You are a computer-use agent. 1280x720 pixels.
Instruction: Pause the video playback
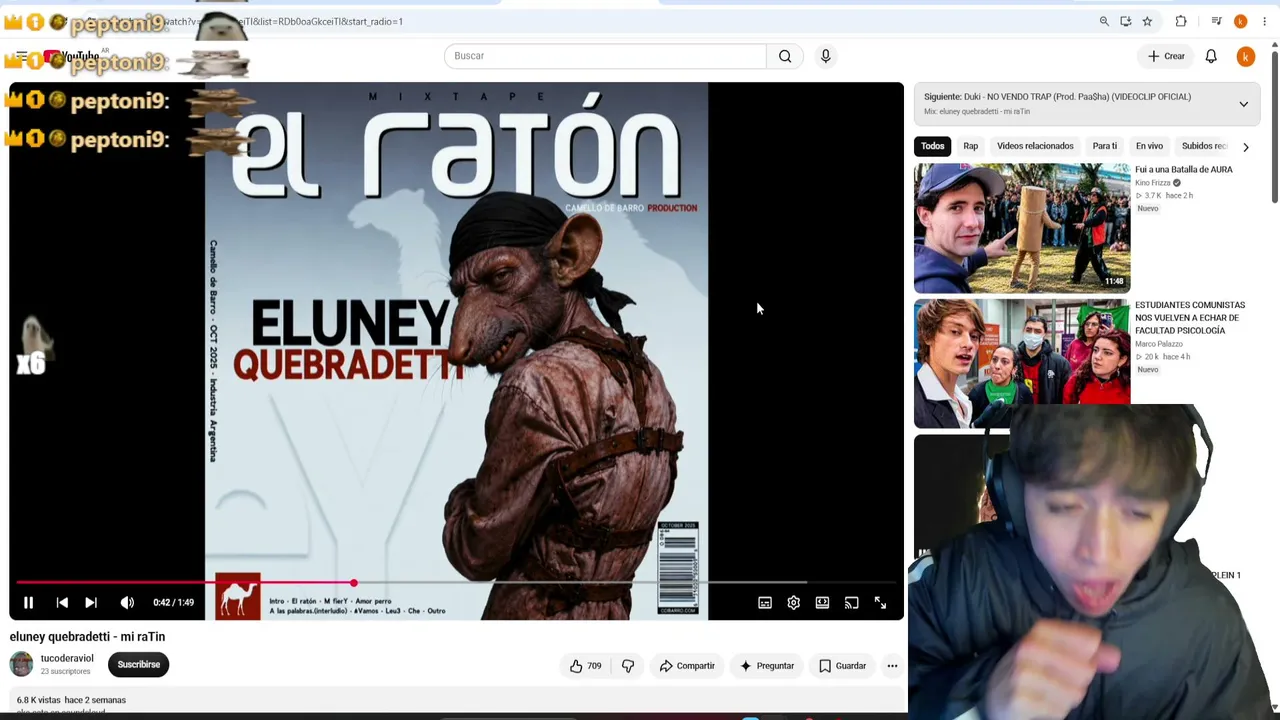pos(28,602)
